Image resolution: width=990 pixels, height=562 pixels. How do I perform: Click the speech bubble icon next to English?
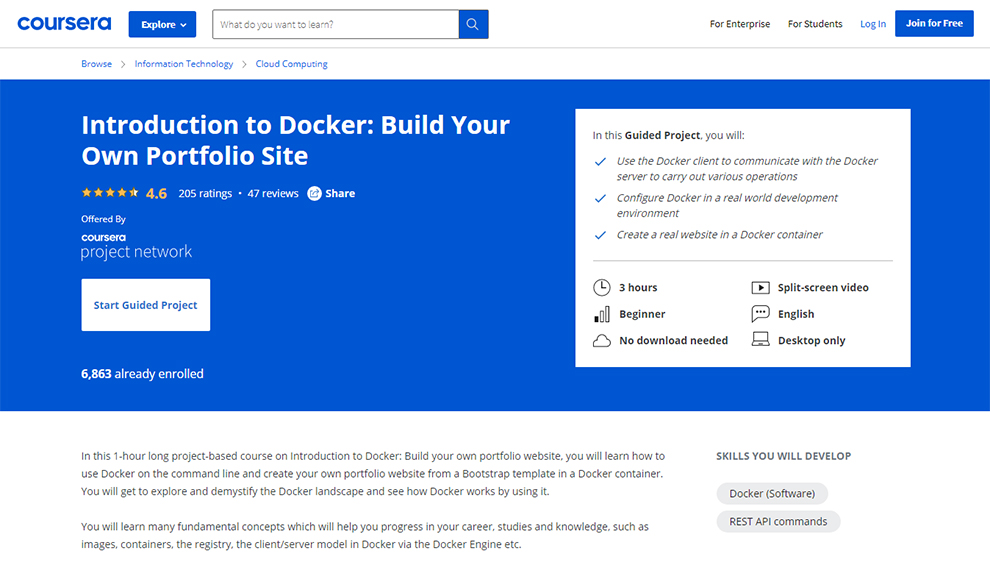pyautogui.click(x=760, y=313)
